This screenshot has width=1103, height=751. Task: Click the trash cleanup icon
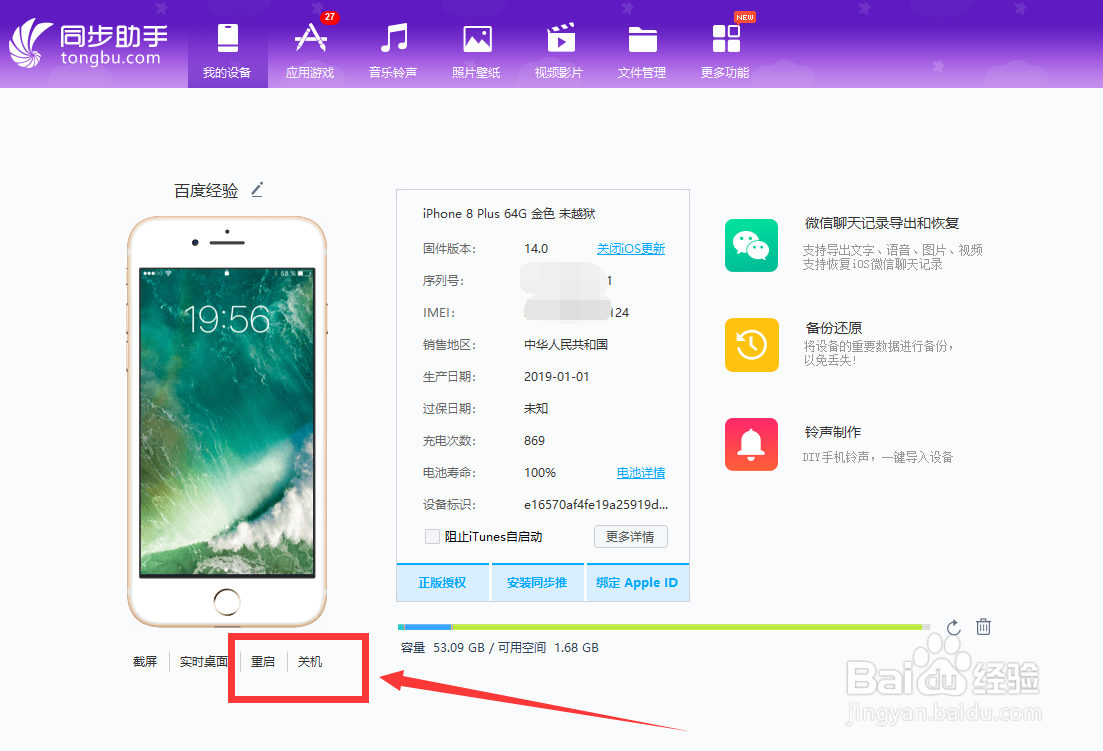coord(983,627)
